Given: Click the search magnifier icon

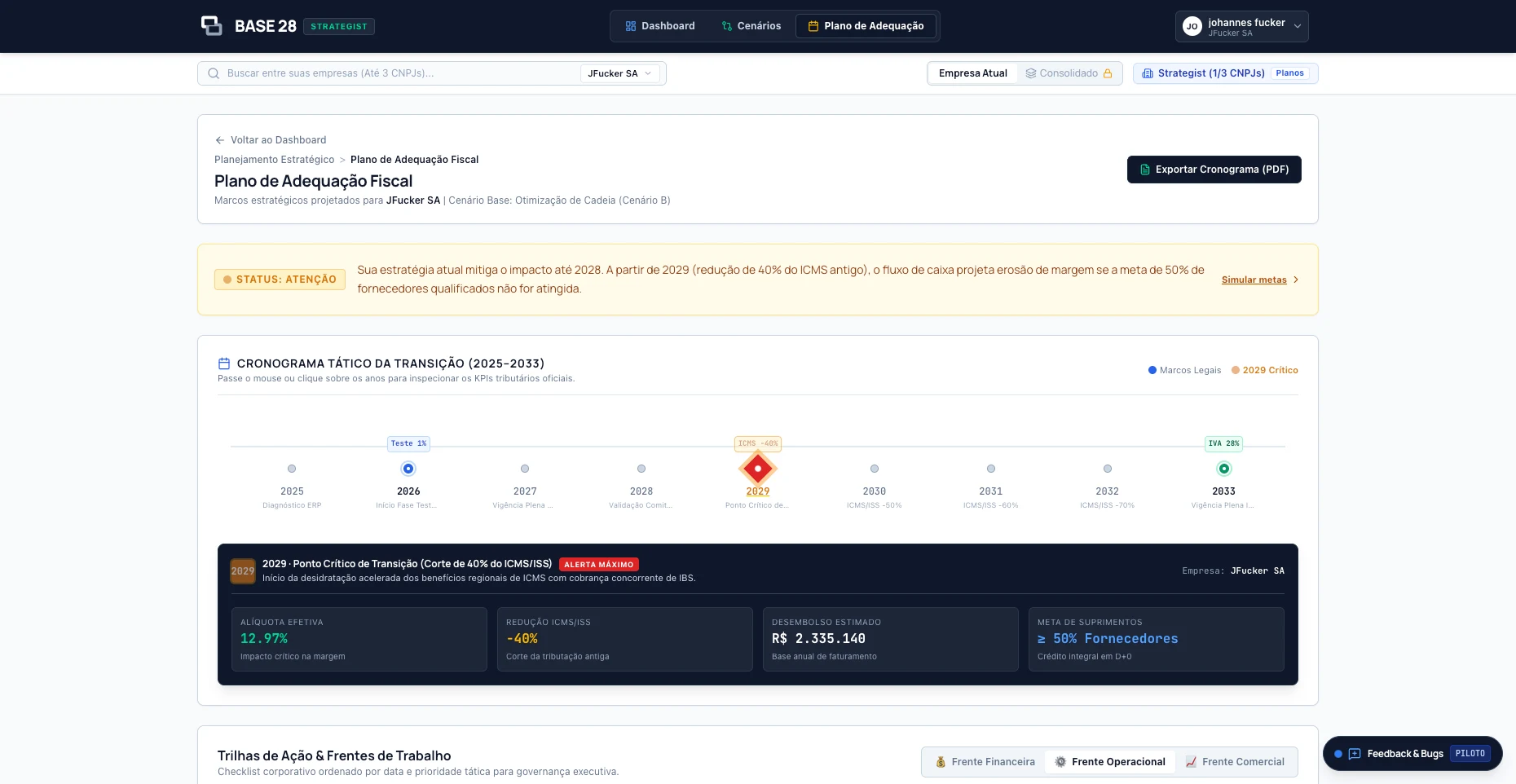Looking at the screenshot, I should point(214,73).
